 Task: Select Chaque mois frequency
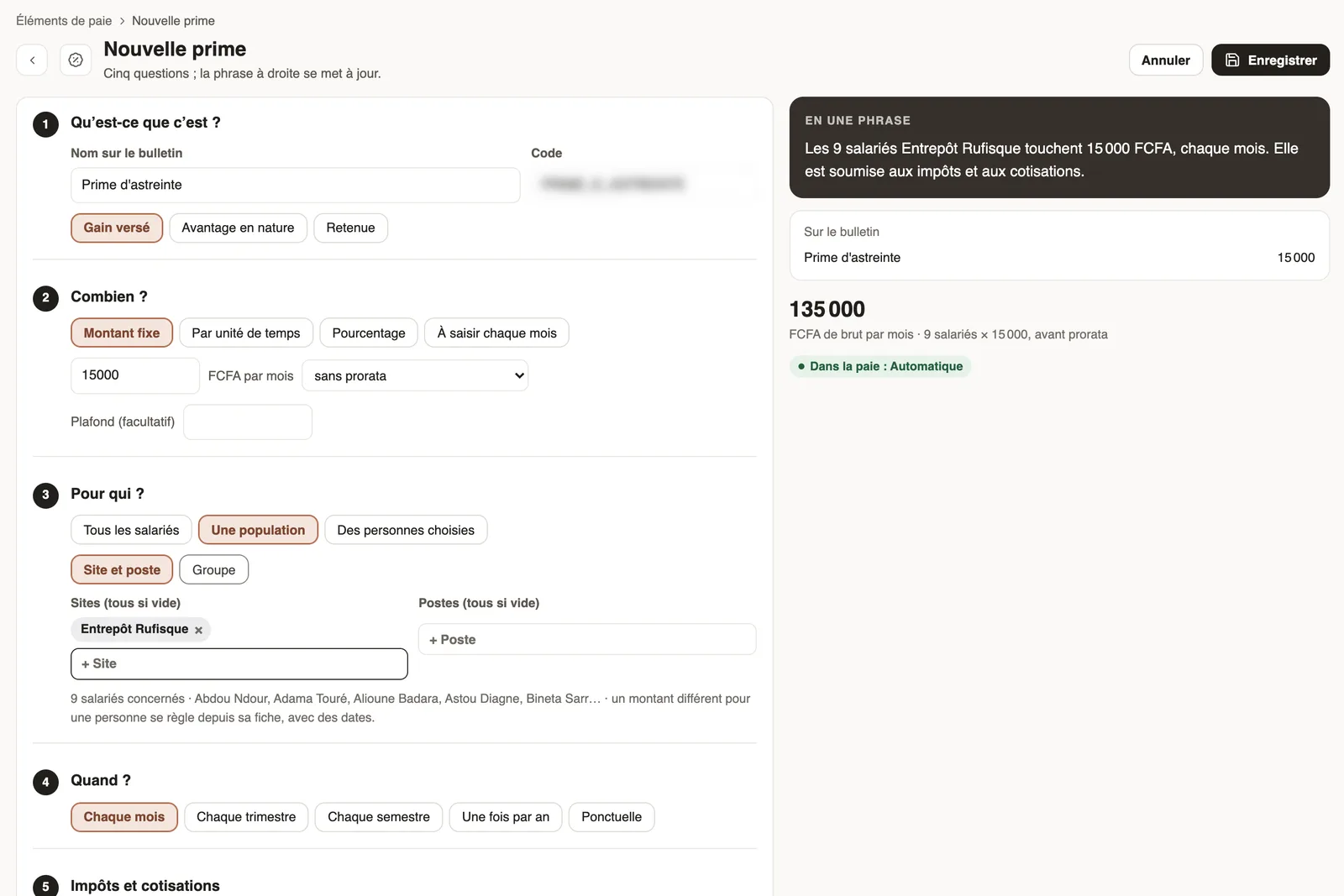124,817
